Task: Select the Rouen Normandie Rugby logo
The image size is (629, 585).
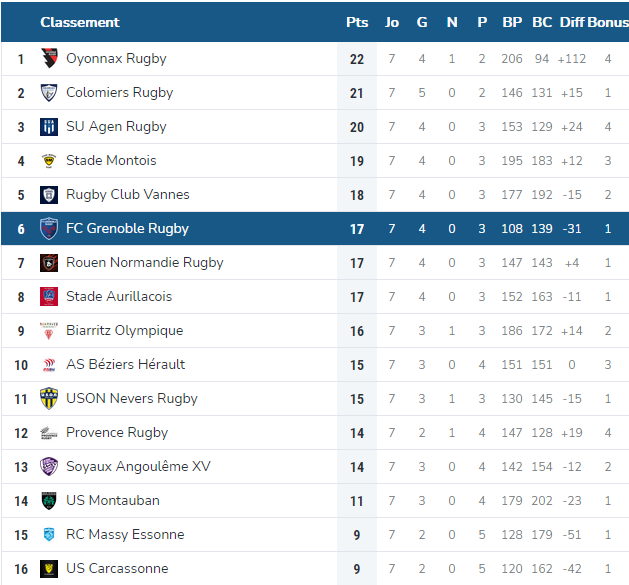Action: pos(49,263)
